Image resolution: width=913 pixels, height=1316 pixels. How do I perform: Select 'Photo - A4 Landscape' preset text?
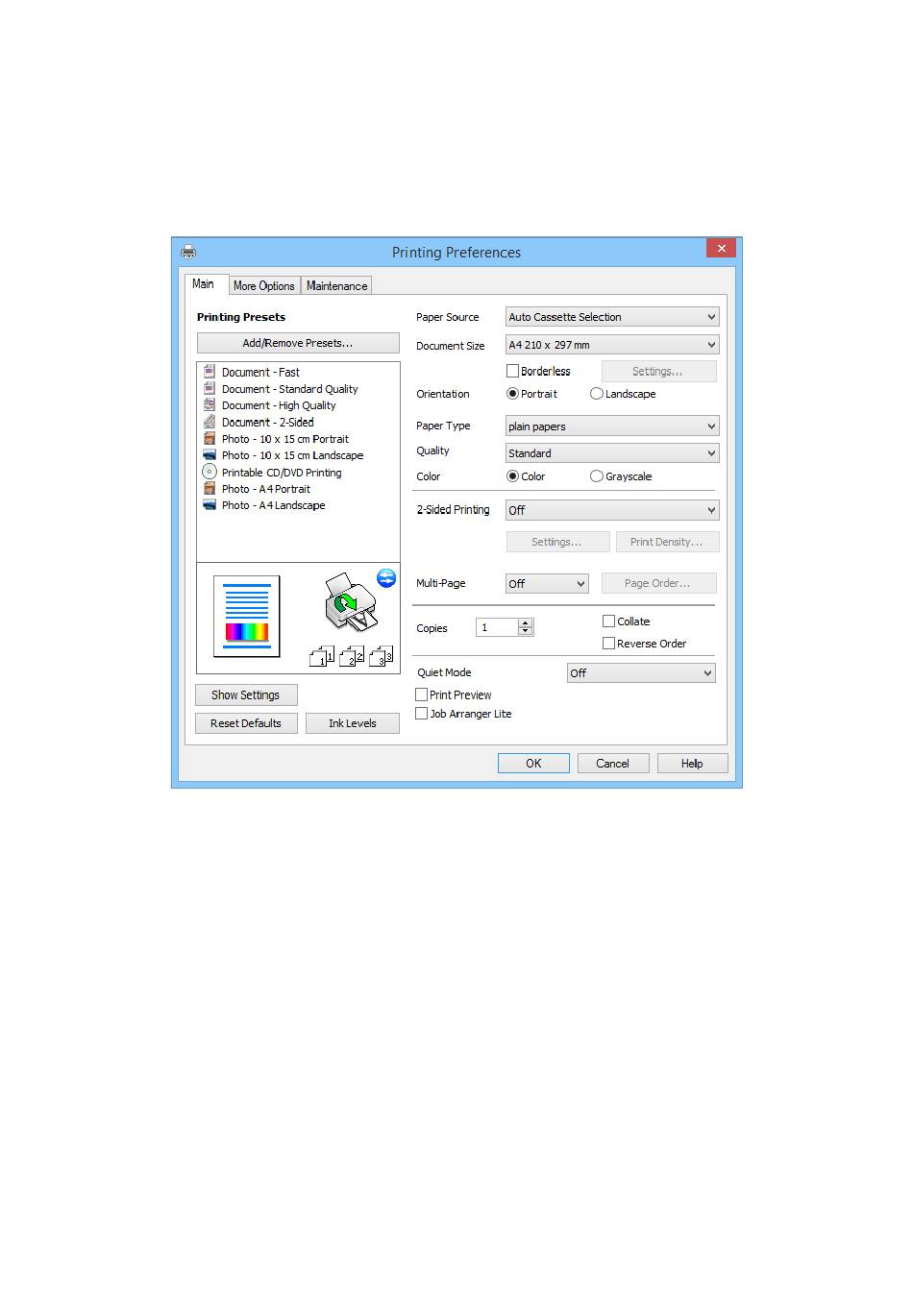(273, 505)
